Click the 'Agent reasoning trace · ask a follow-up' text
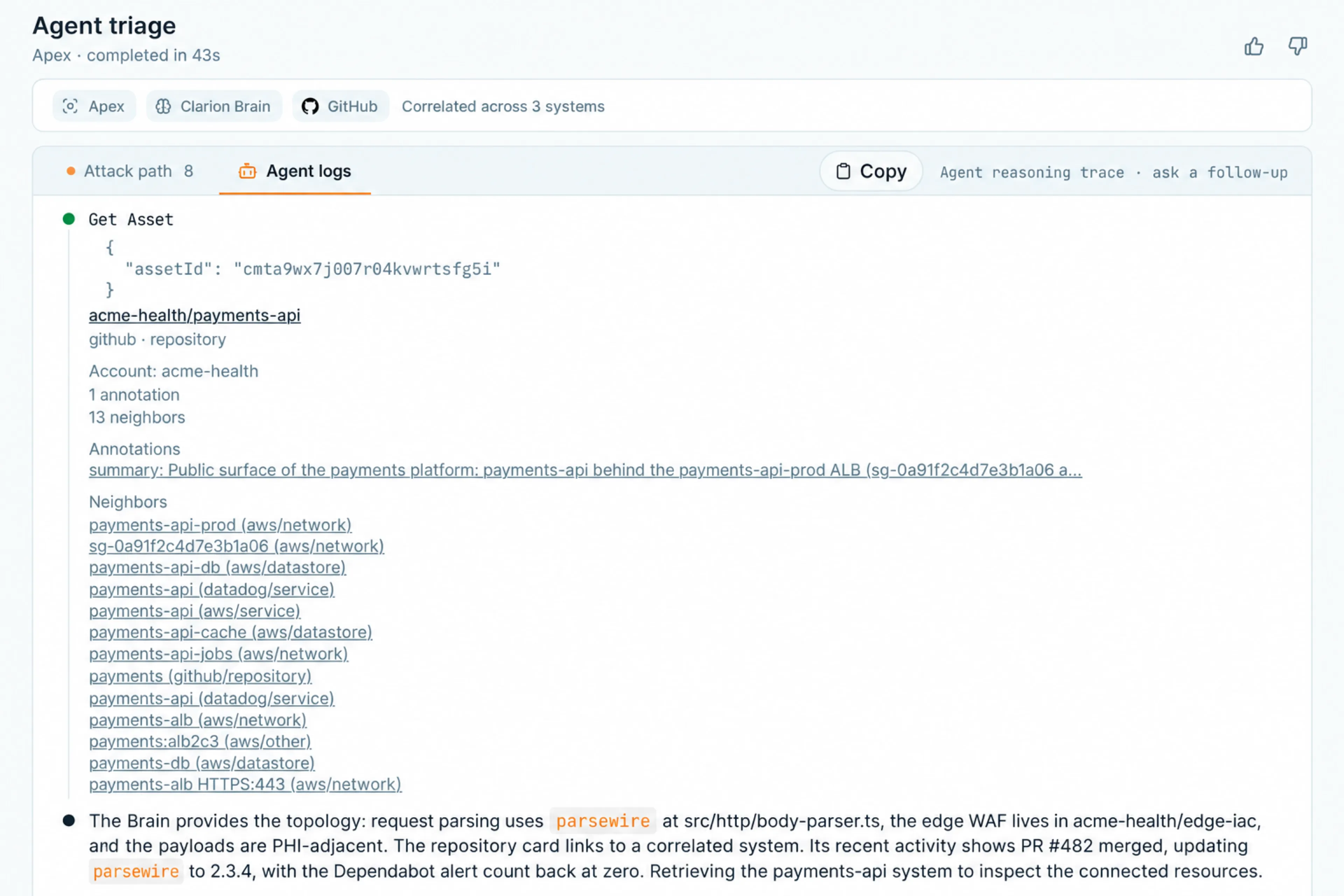The image size is (1344, 896). [x=1114, y=173]
